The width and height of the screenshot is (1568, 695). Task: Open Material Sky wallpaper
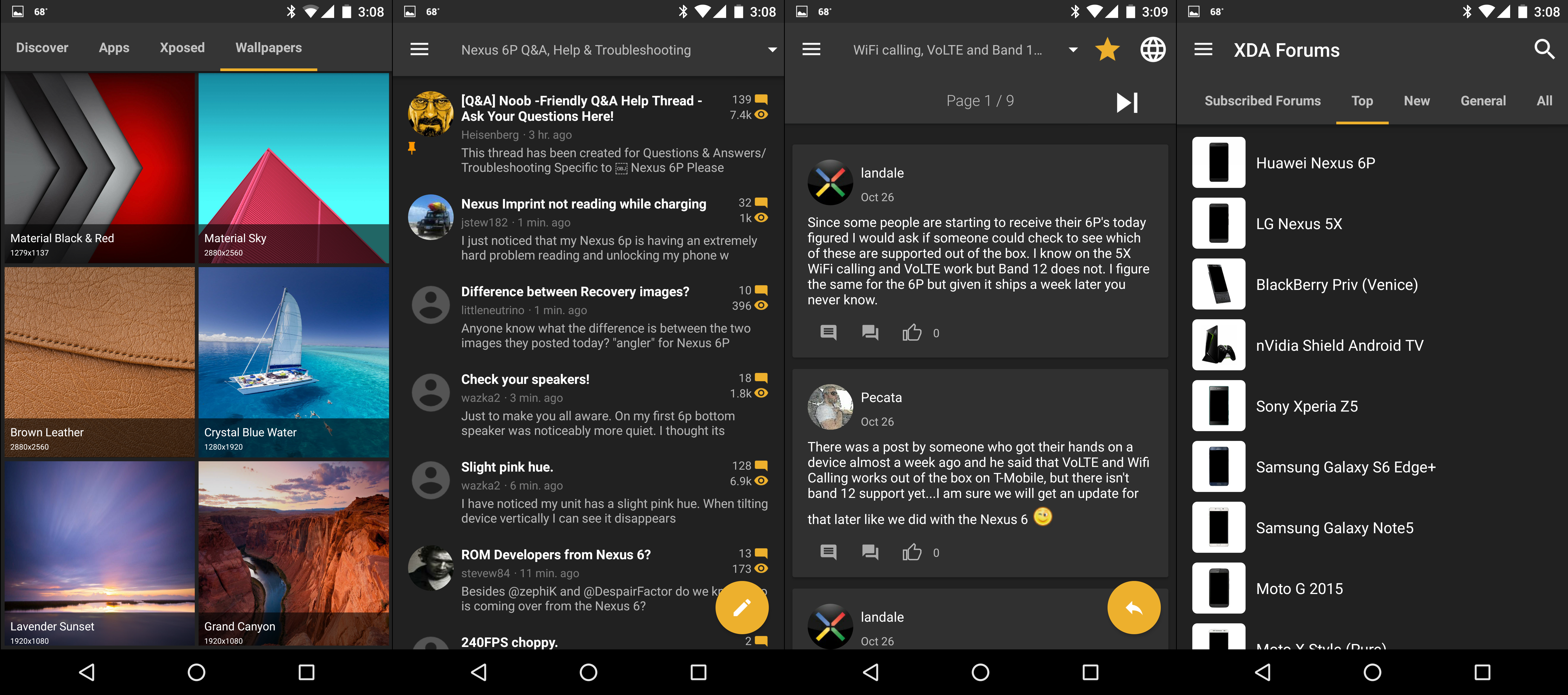[293, 168]
